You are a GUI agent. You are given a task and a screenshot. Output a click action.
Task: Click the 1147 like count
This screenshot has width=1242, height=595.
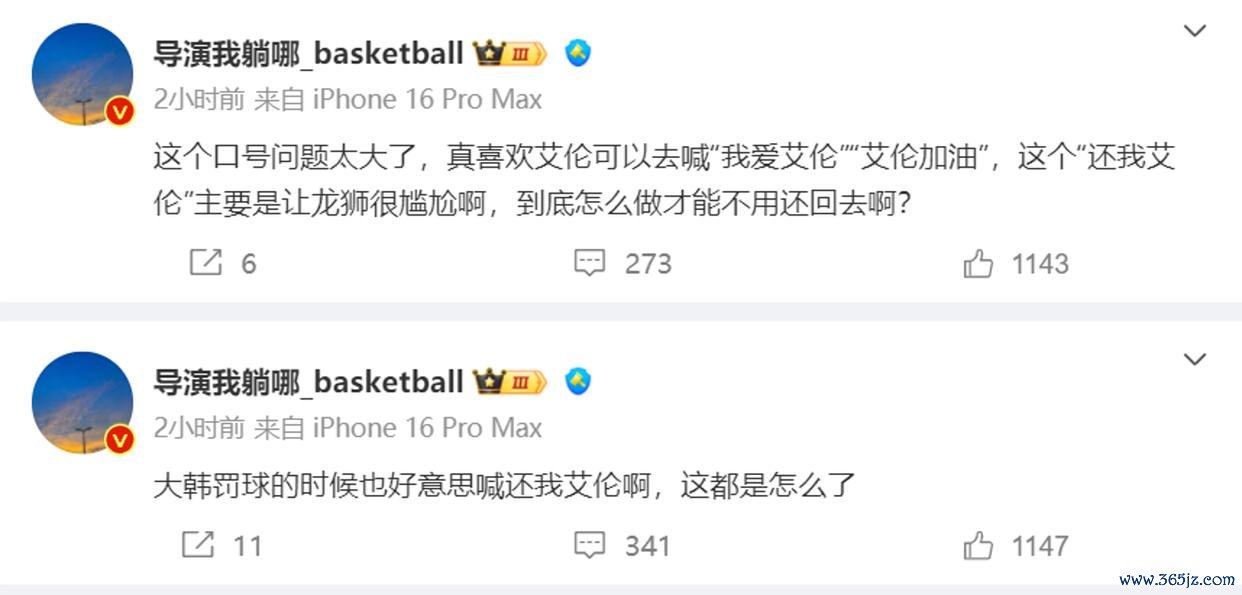(1040, 546)
